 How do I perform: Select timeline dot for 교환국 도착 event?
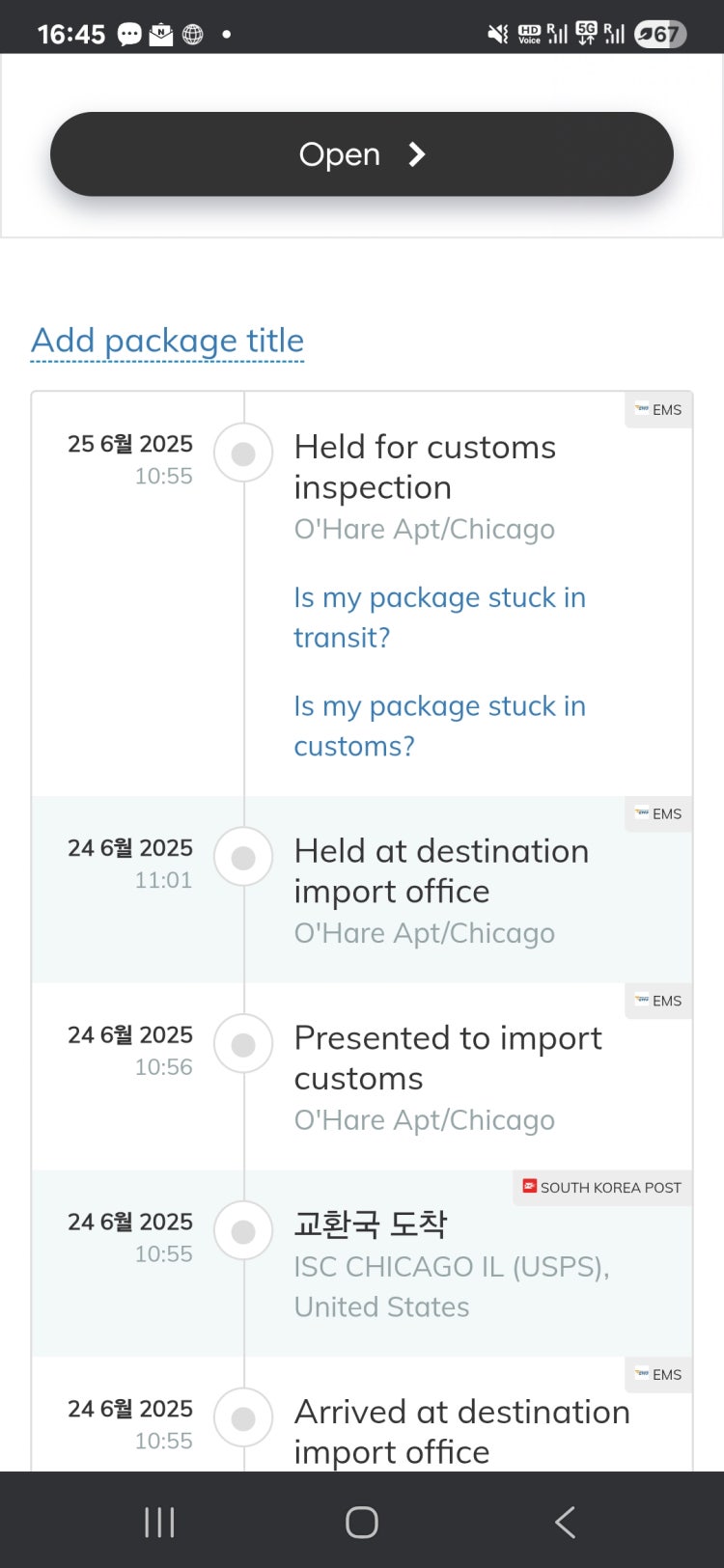(243, 1231)
